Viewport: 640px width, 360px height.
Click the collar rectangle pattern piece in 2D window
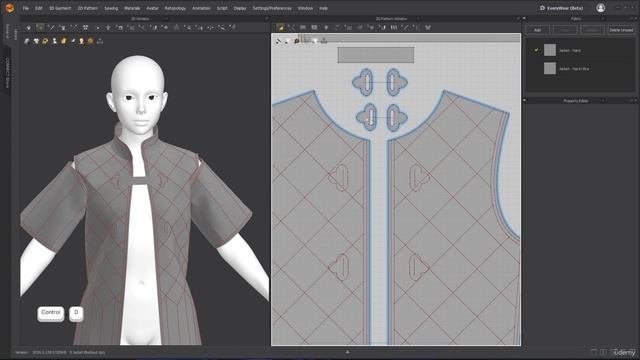[376, 55]
